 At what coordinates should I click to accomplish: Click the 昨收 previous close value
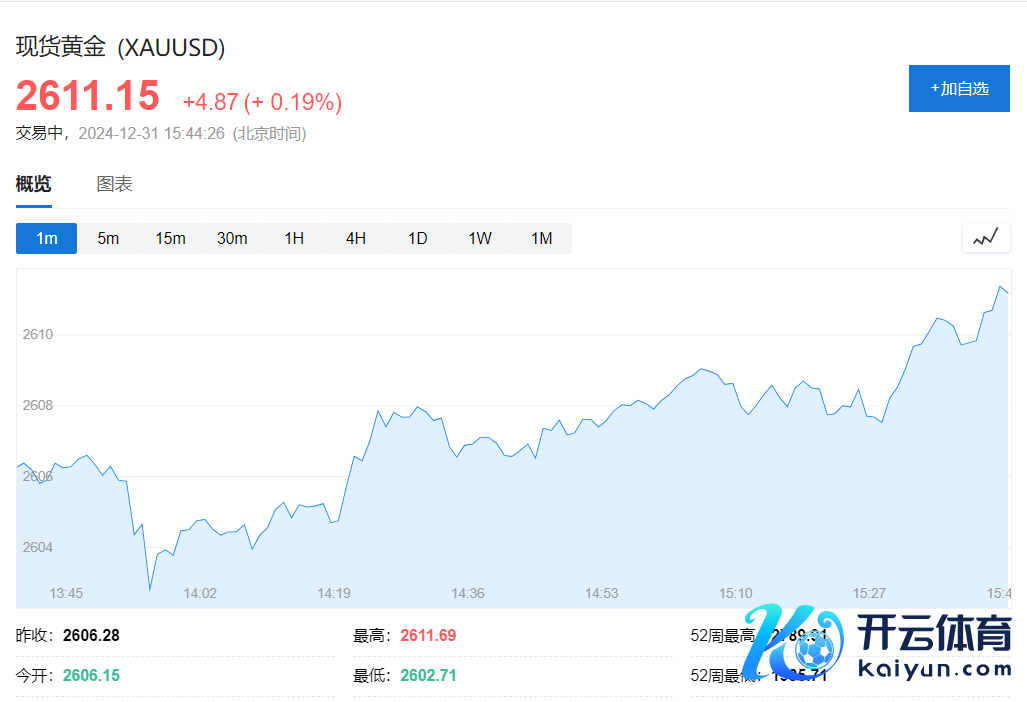pos(88,635)
